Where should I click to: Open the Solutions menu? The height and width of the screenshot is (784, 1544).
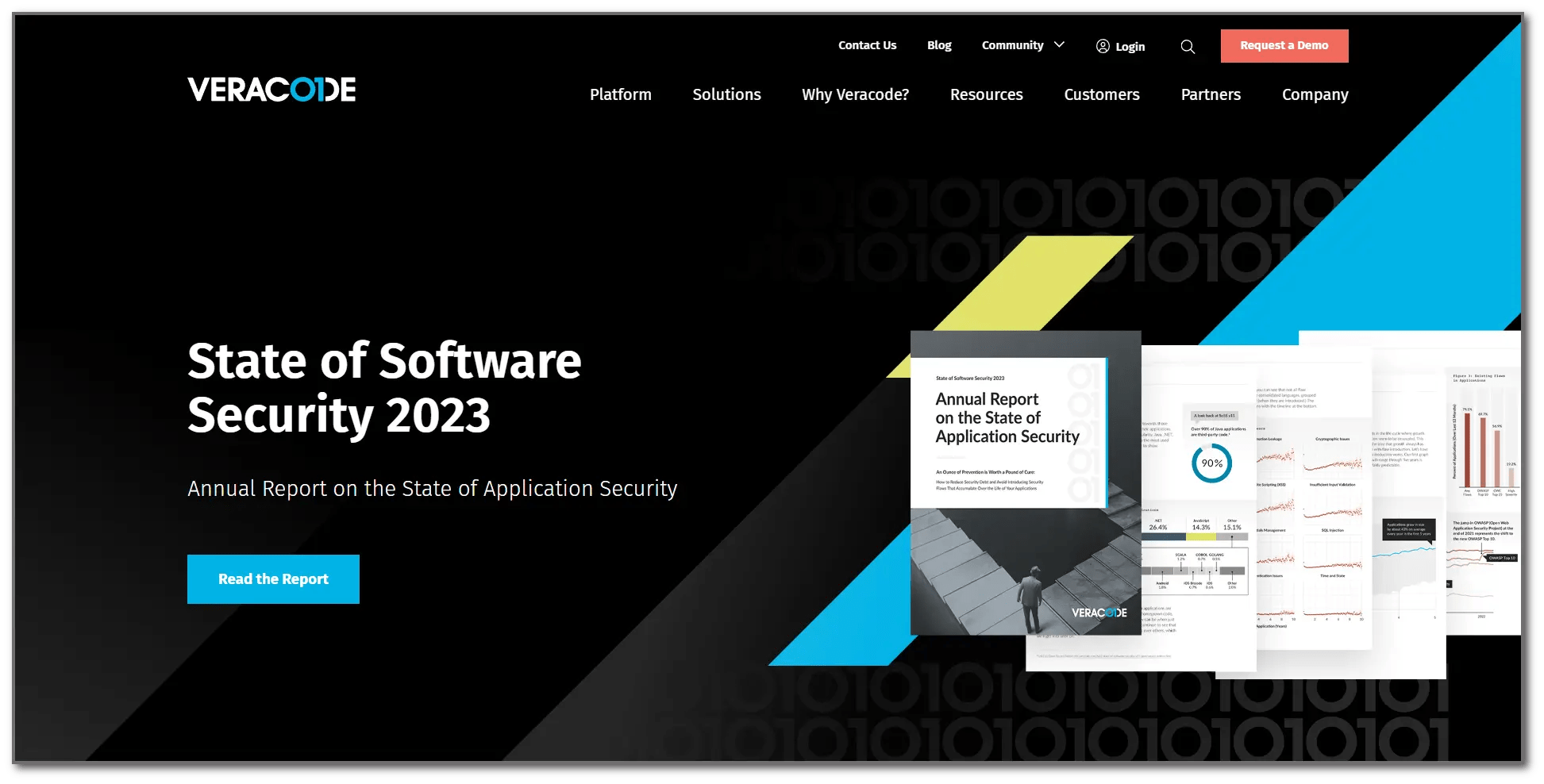coord(726,94)
